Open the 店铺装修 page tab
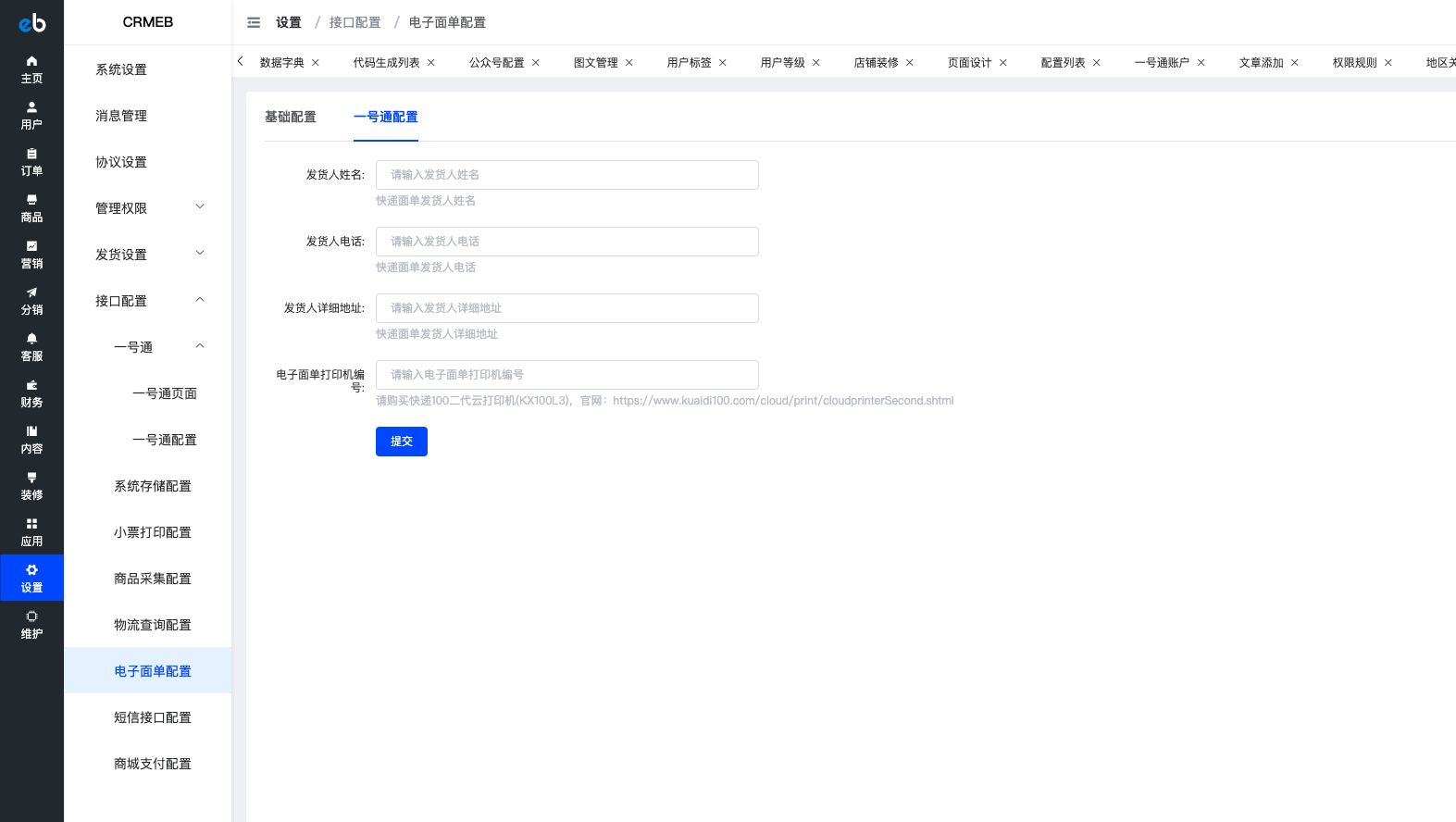This screenshot has width=1456, height=822. 876,63
